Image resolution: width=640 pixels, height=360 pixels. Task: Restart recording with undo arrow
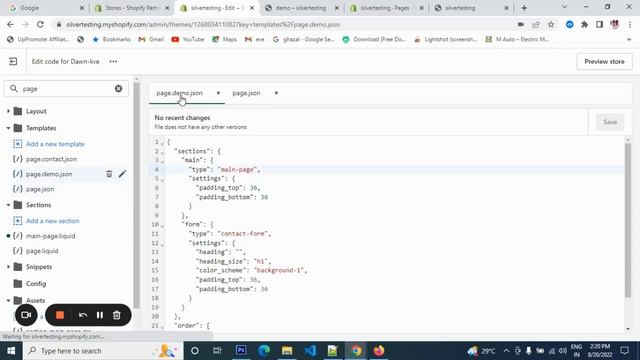pos(83,315)
